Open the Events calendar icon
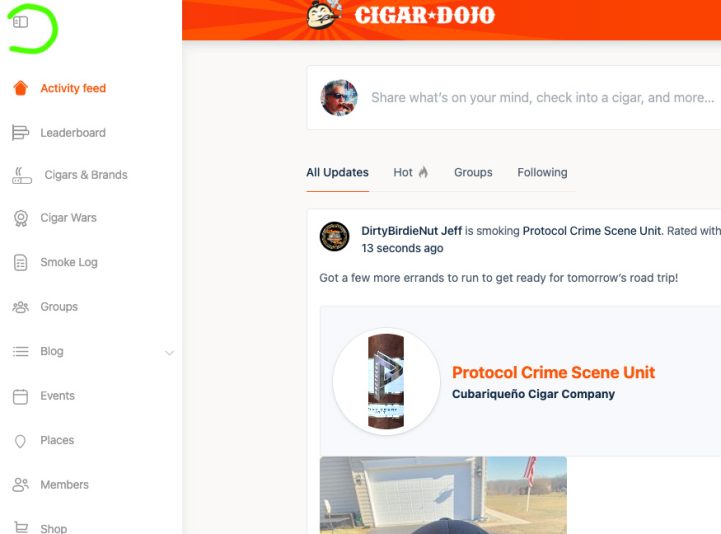This screenshot has width=721, height=534. [20, 396]
